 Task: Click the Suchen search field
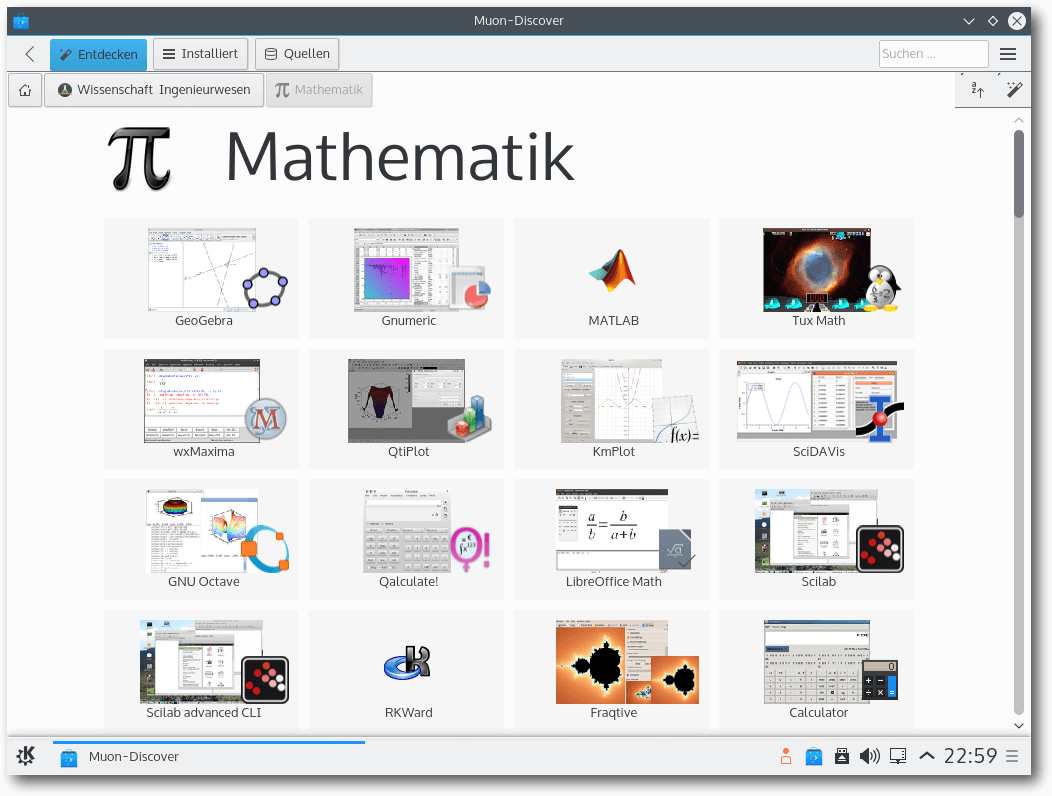933,54
